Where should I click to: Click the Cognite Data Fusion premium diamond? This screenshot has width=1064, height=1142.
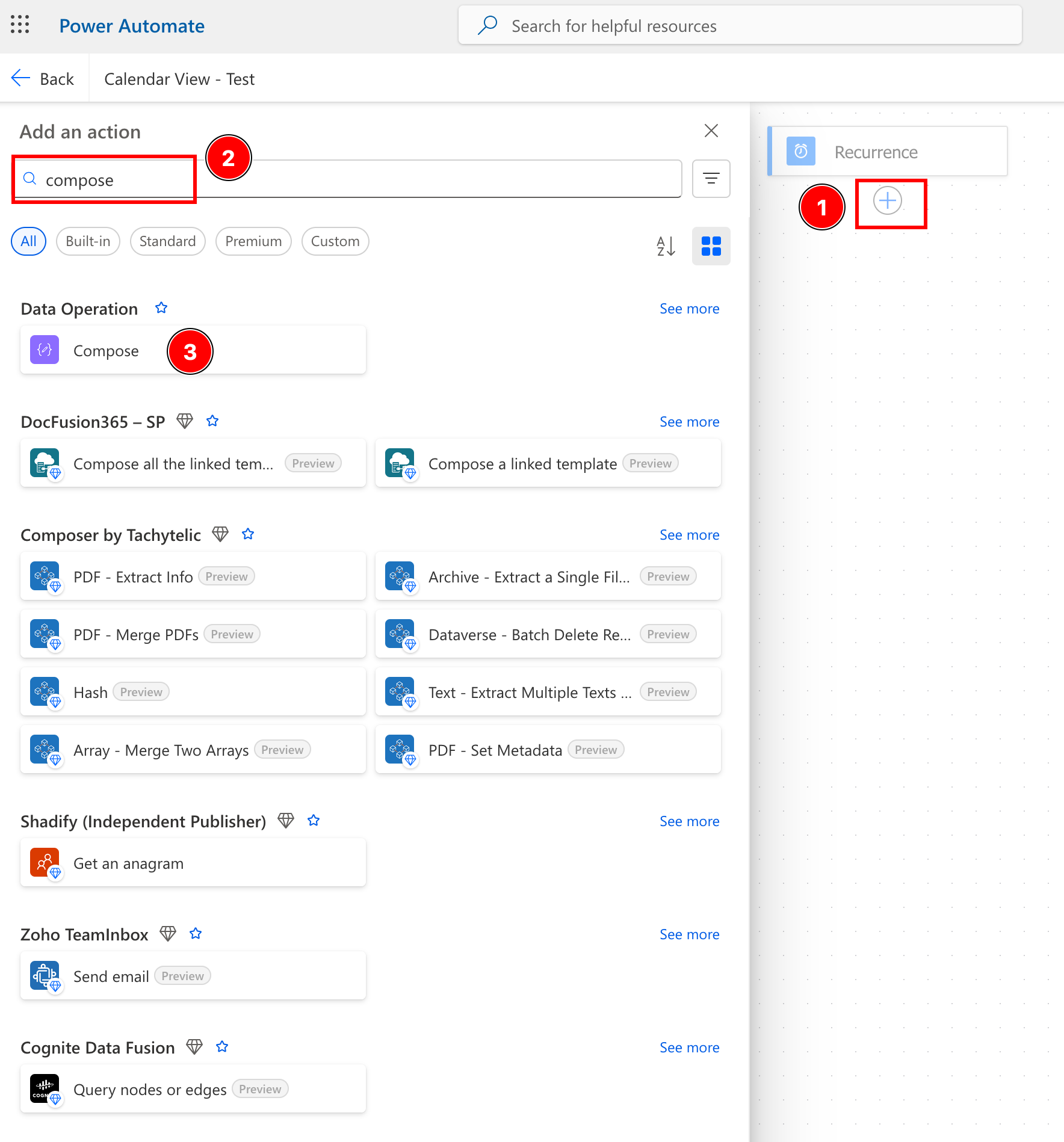pyautogui.click(x=194, y=1047)
